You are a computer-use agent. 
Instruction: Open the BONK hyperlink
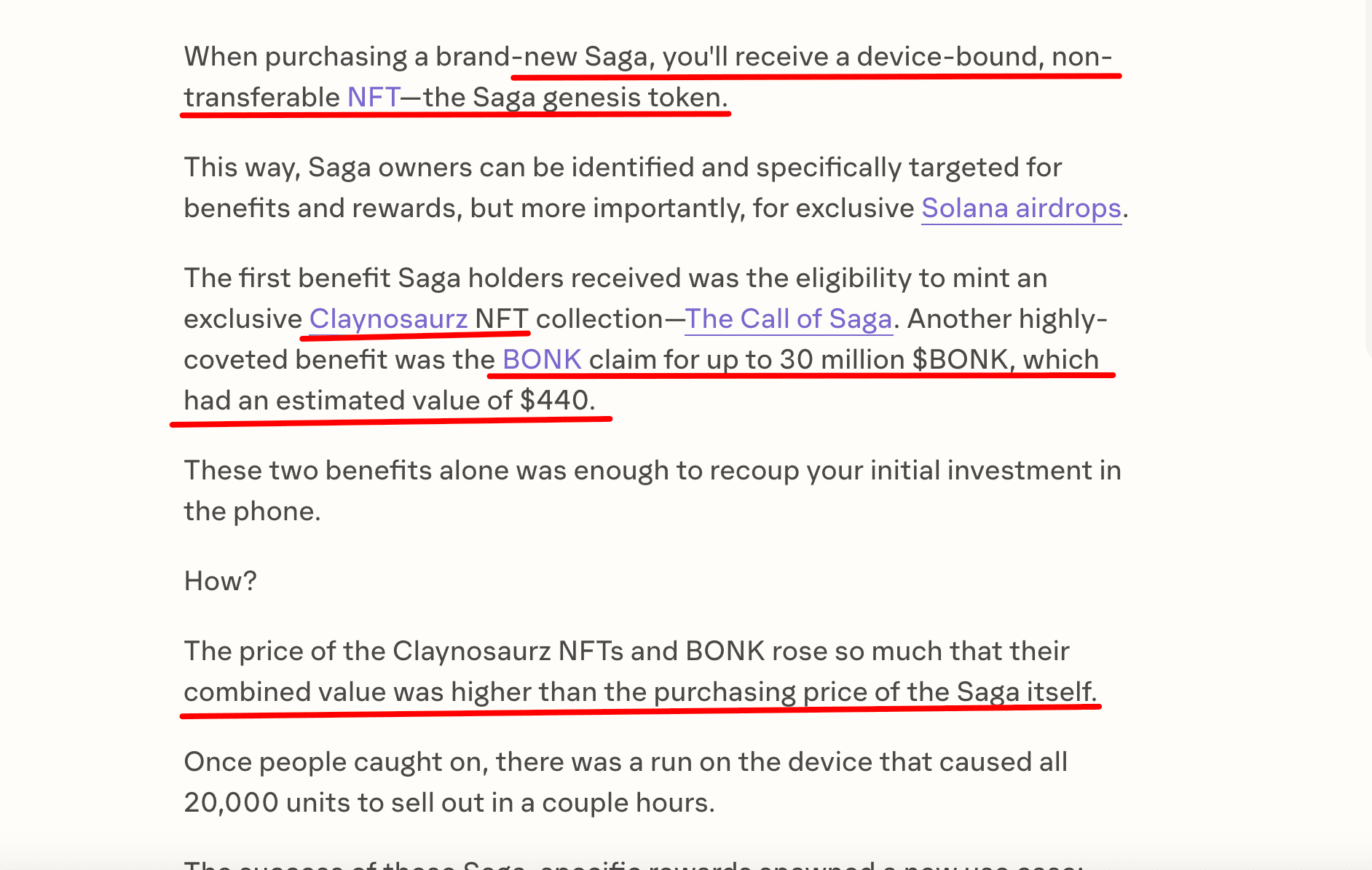[x=542, y=360]
